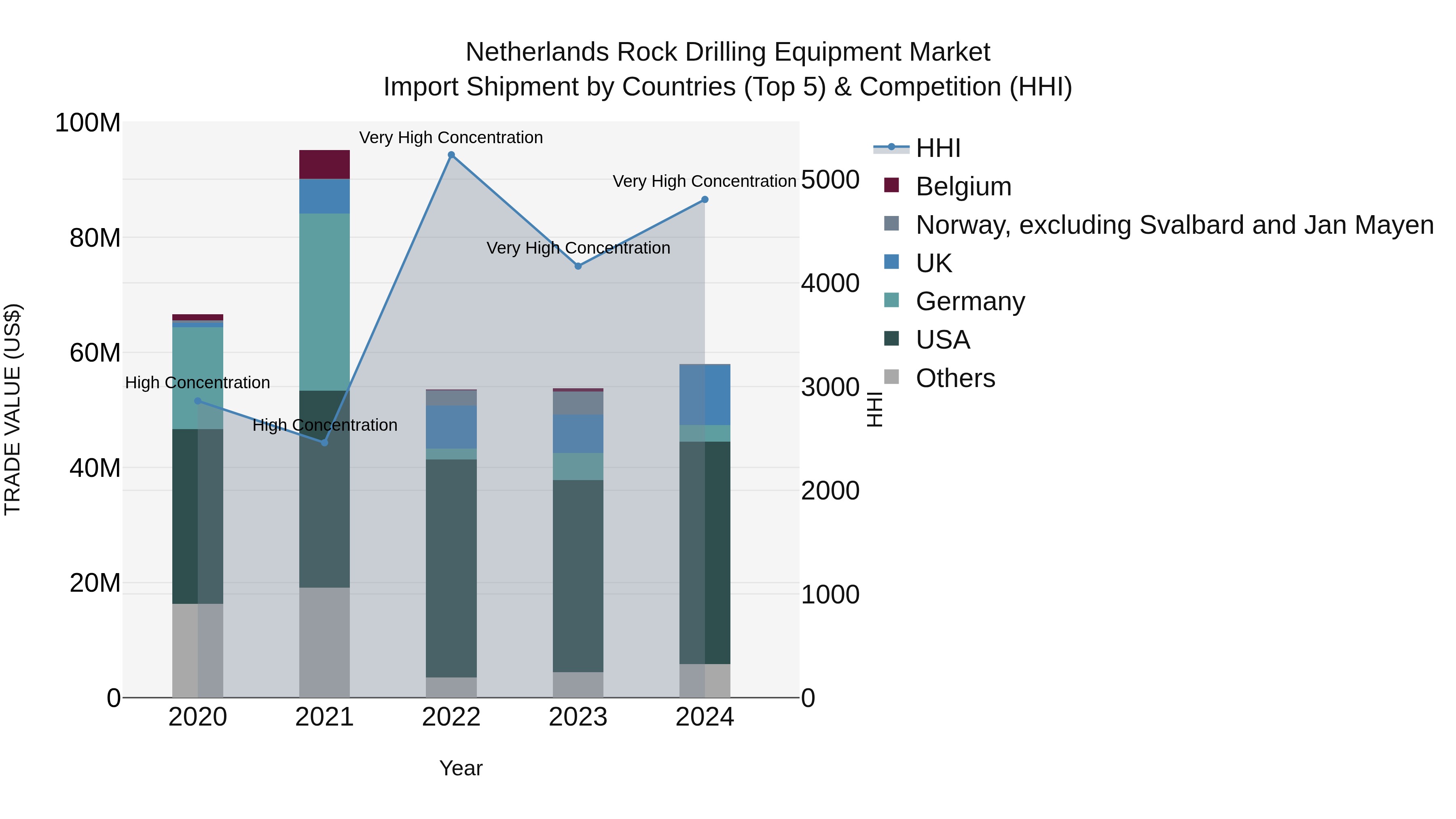Click the 60M y-axis tick label
This screenshot has height=819, width=1456.
[x=95, y=353]
